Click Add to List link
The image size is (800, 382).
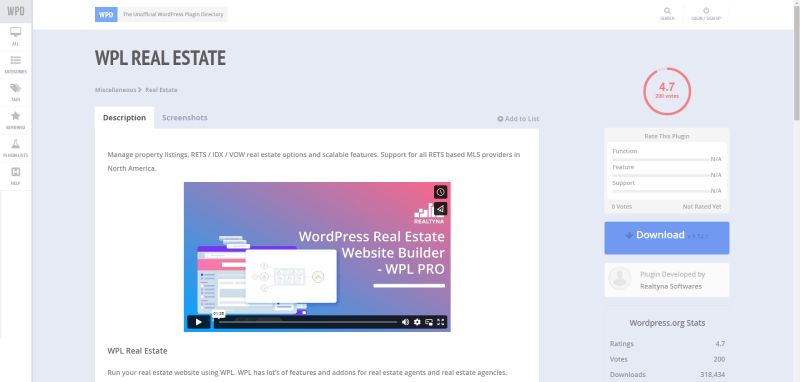(518, 119)
